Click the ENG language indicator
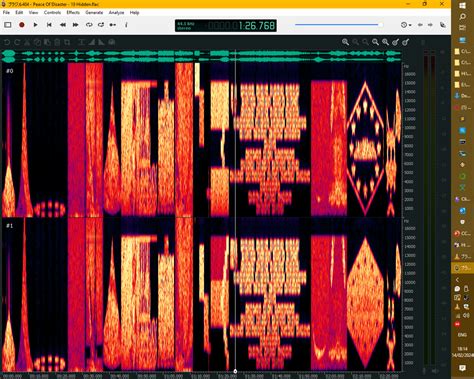 (x=462, y=334)
